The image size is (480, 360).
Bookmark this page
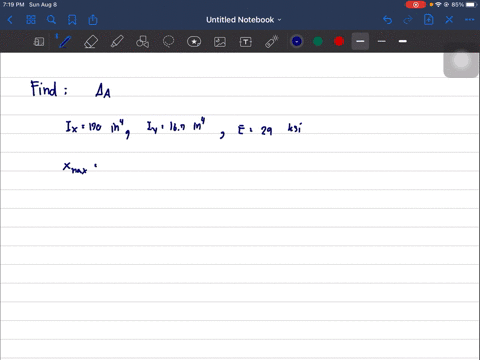coord(72,20)
